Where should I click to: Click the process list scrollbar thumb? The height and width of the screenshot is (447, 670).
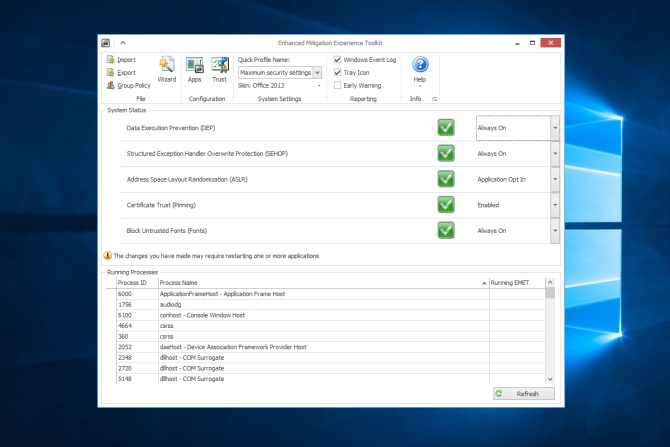pyautogui.click(x=550, y=293)
